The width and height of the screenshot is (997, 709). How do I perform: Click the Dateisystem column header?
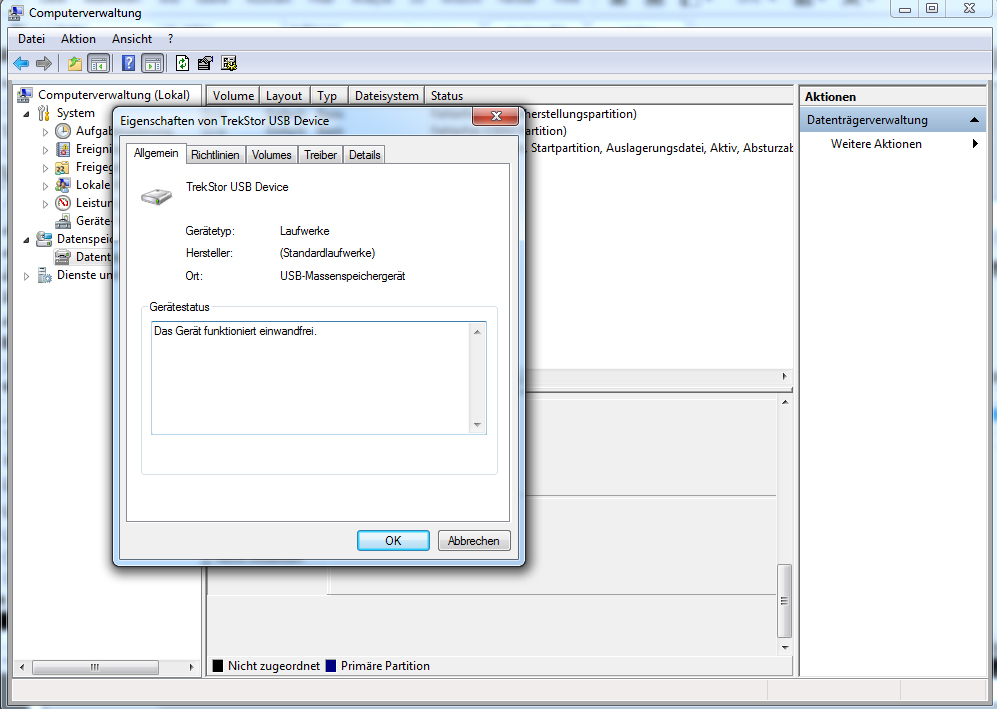click(x=387, y=95)
